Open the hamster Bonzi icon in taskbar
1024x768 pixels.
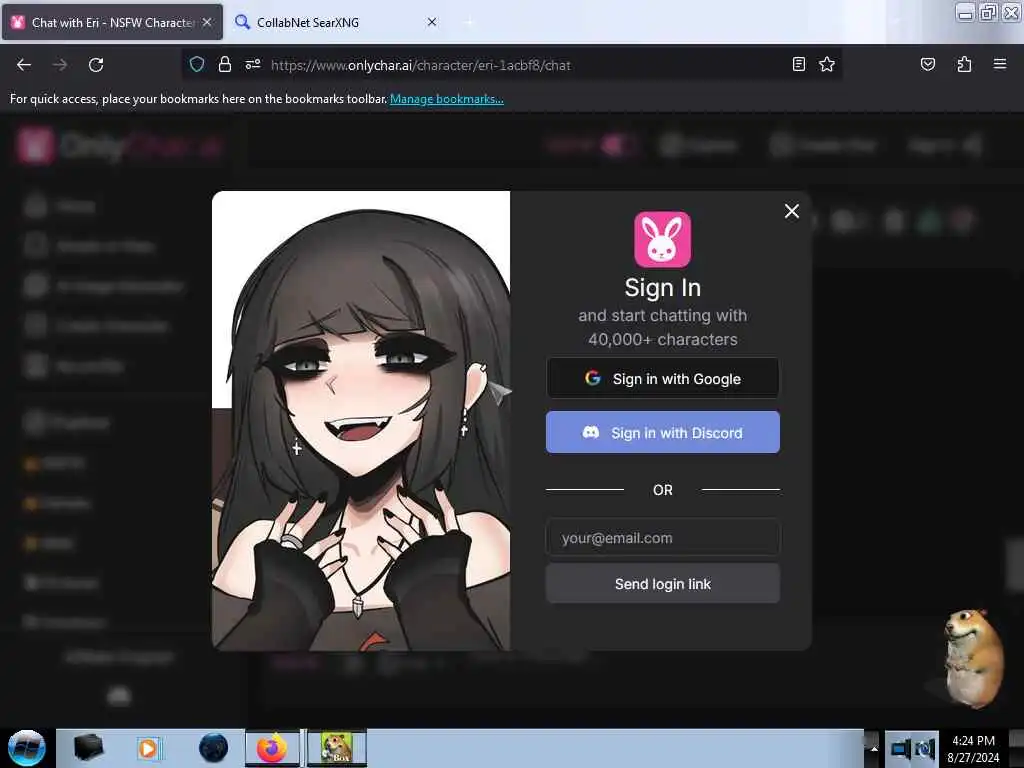(x=337, y=748)
